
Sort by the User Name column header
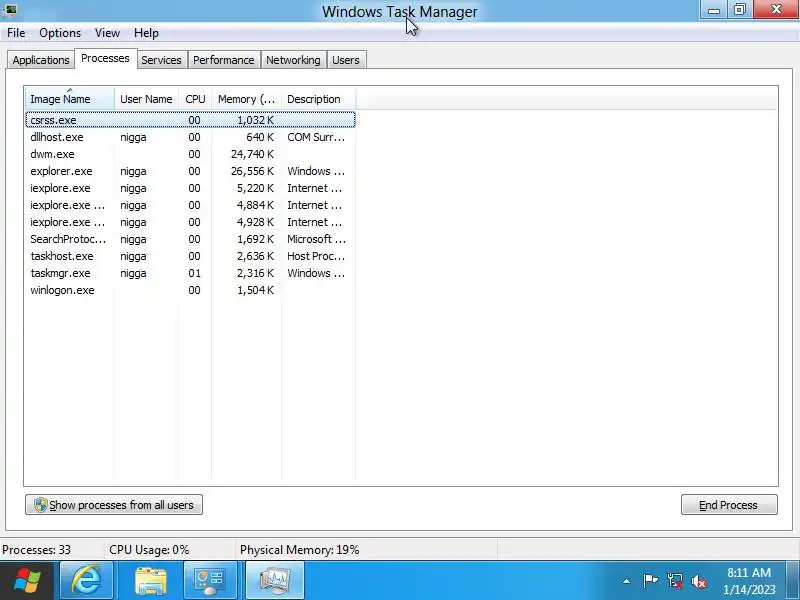146,99
